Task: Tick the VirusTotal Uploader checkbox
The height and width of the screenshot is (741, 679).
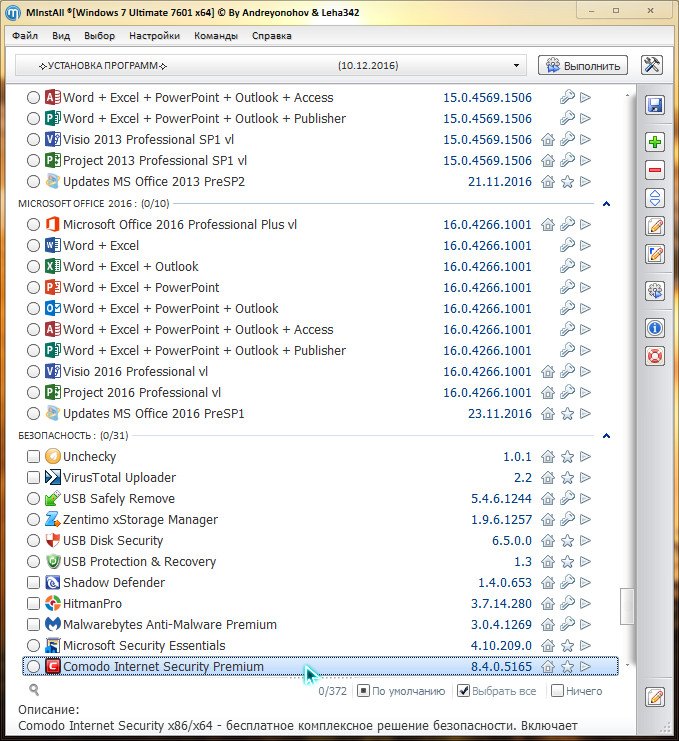Action: [x=33, y=477]
